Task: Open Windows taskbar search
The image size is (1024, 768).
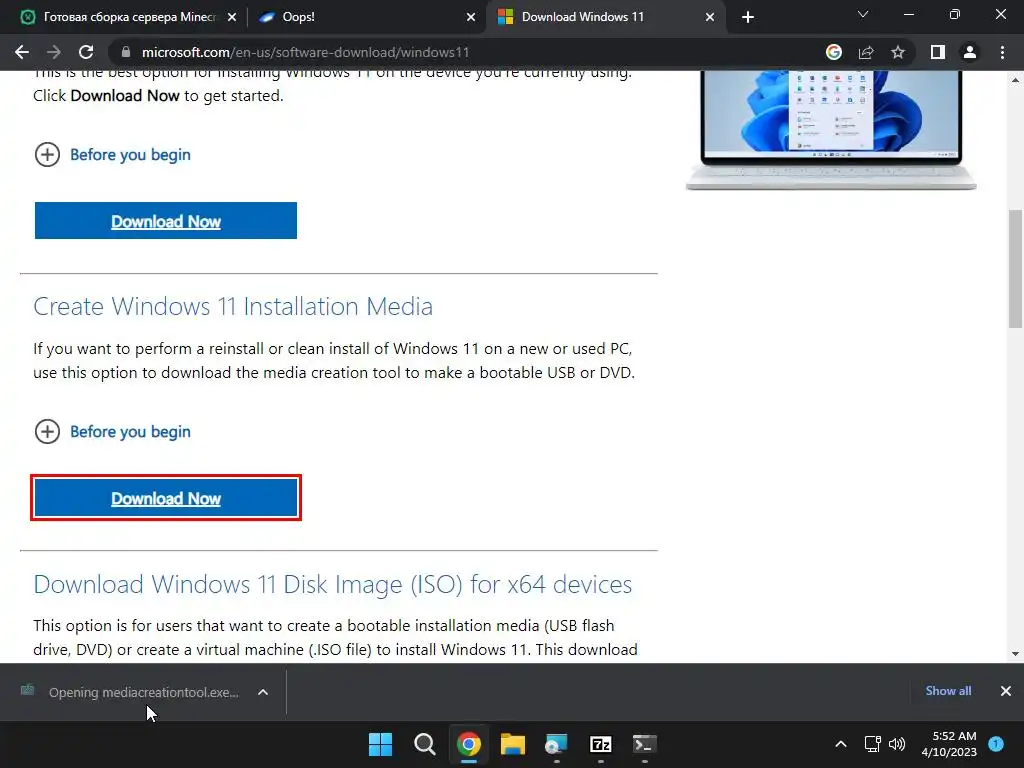Action: tap(424, 744)
